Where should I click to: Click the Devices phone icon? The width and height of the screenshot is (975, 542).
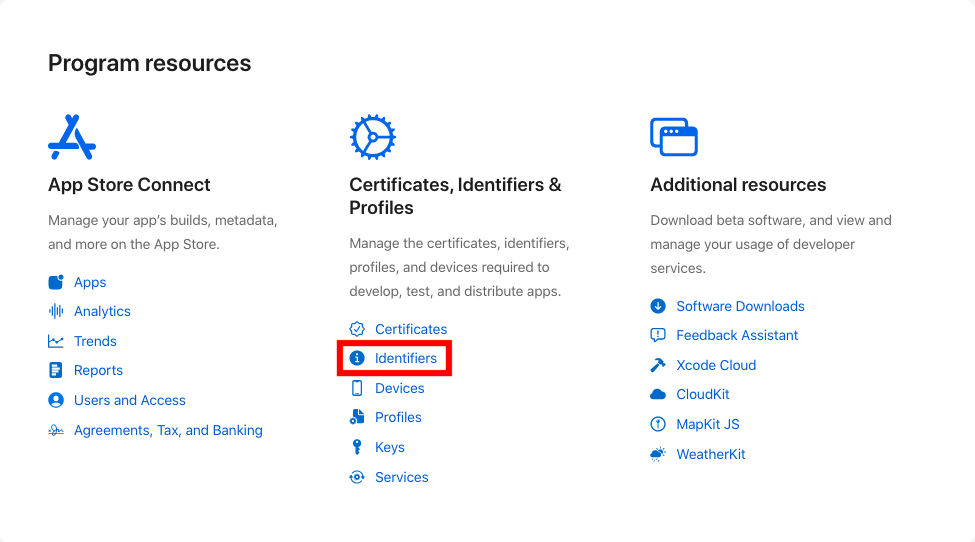[x=357, y=388]
